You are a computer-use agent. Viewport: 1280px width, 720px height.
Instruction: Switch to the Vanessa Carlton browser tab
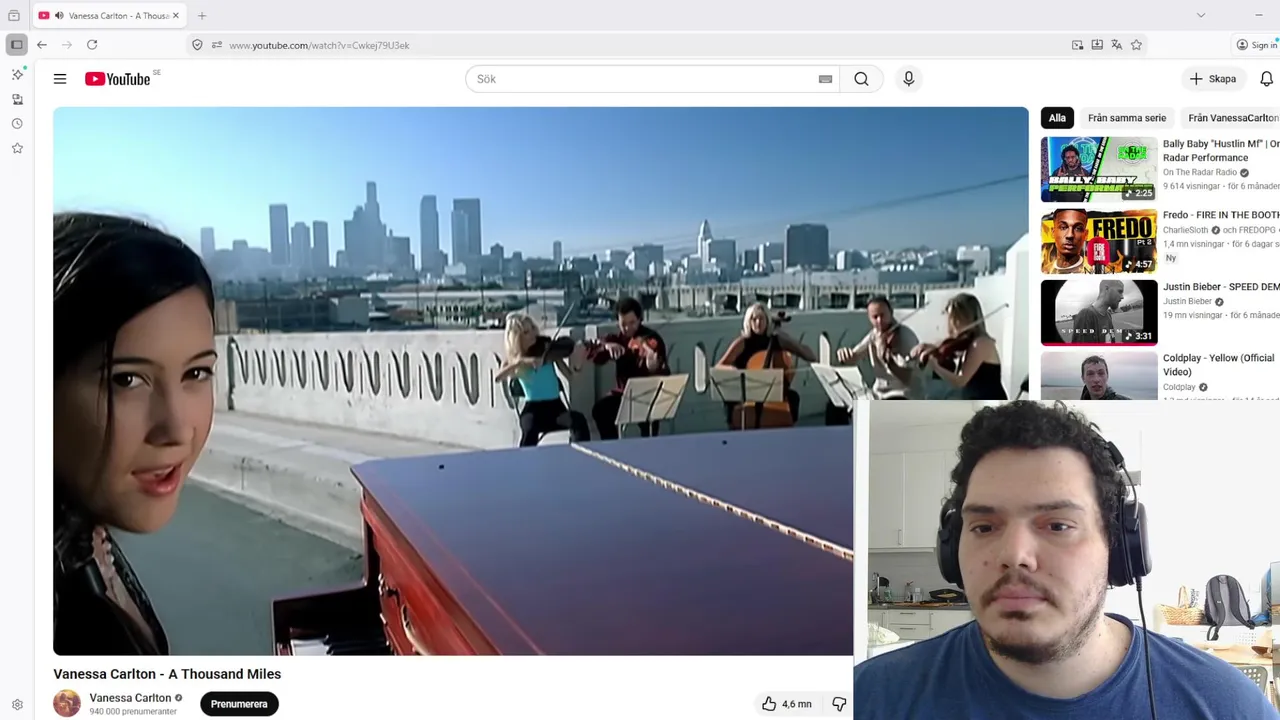110,16
